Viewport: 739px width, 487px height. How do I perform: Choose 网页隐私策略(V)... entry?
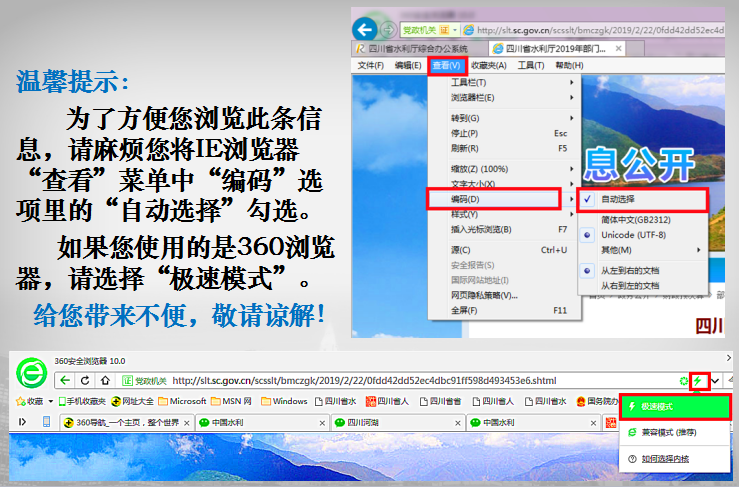[x=504, y=295]
